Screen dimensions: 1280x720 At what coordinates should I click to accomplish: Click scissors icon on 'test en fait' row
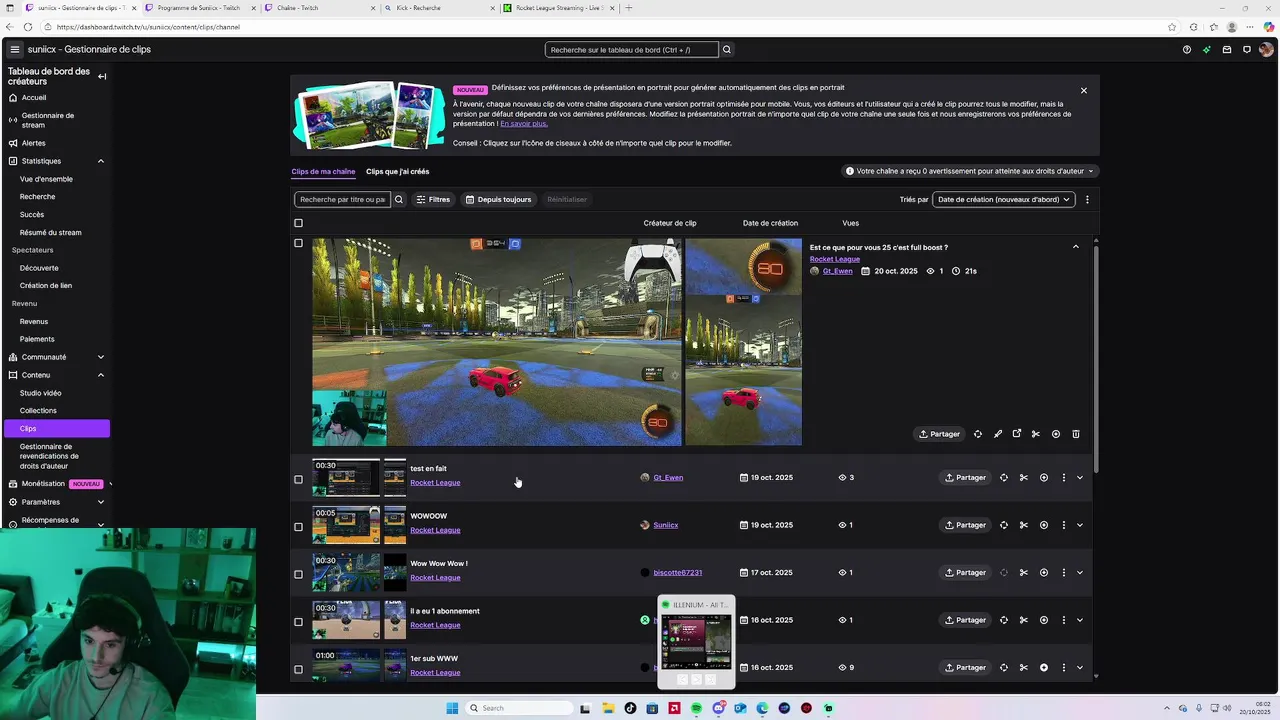[1024, 478]
